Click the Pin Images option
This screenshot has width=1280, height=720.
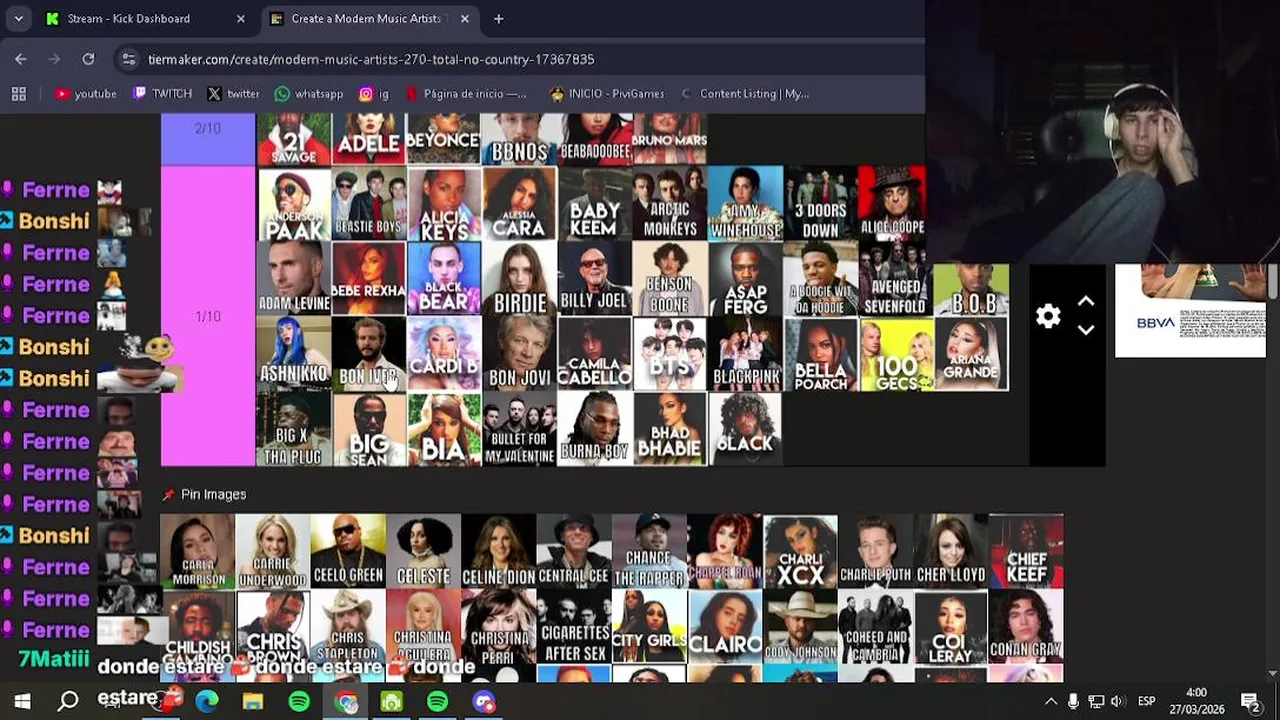pos(204,494)
